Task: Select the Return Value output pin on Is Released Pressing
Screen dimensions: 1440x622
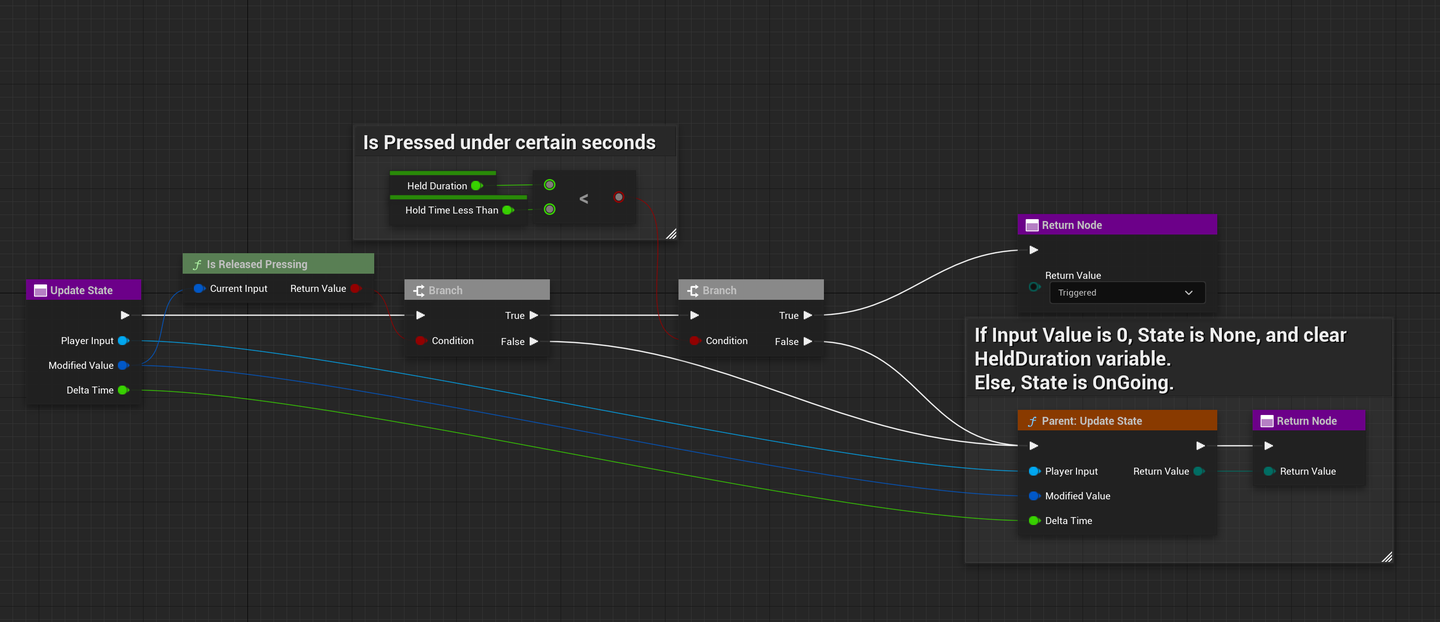Action: coord(355,288)
